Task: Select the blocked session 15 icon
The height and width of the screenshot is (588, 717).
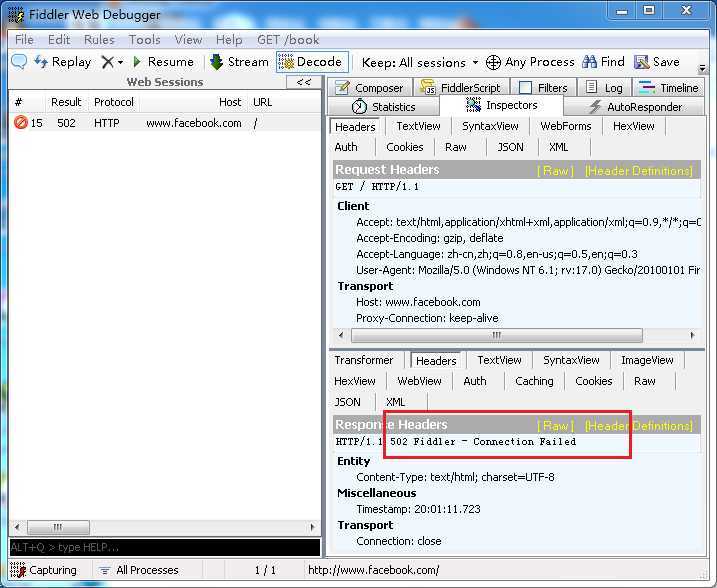Action: [x=21, y=123]
